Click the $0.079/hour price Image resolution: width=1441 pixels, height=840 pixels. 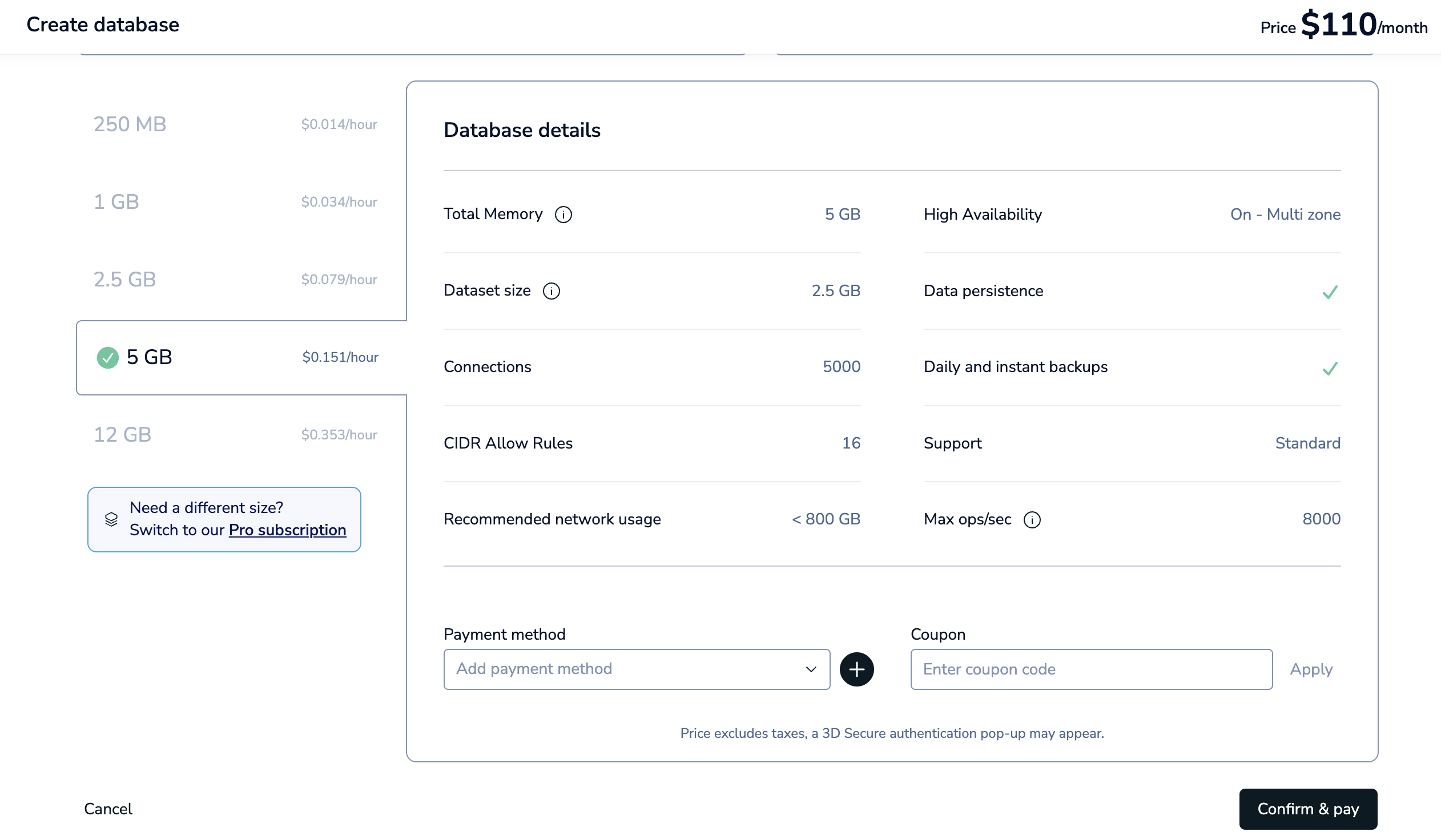pyautogui.click(x=339, y=280)
